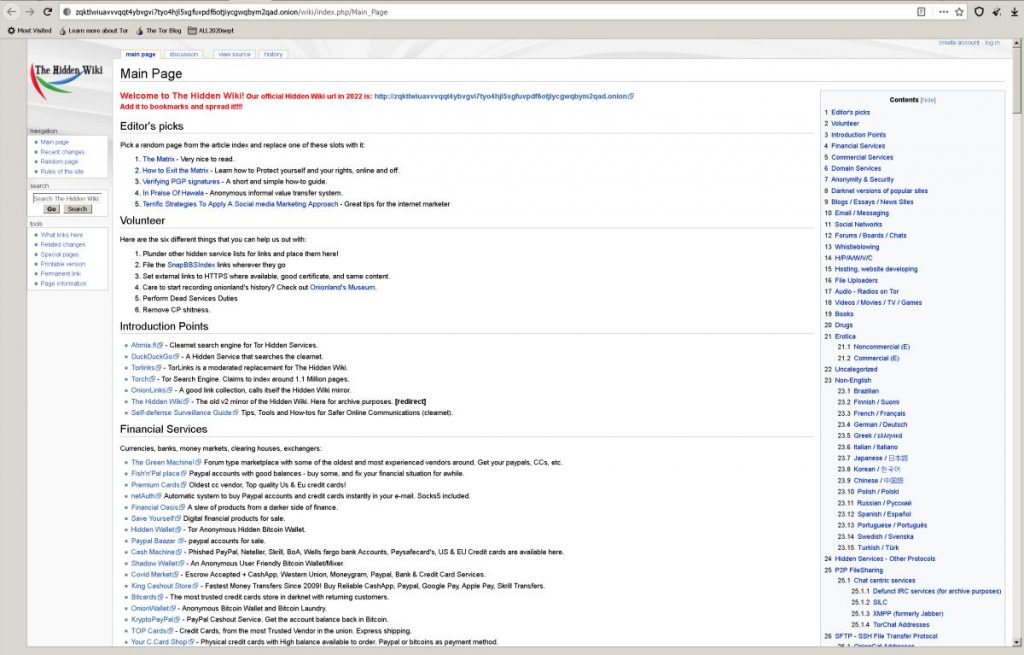Click the New Identity broom icon
The height and width of the screenshot is (655, 1024).
coord(997,12)
